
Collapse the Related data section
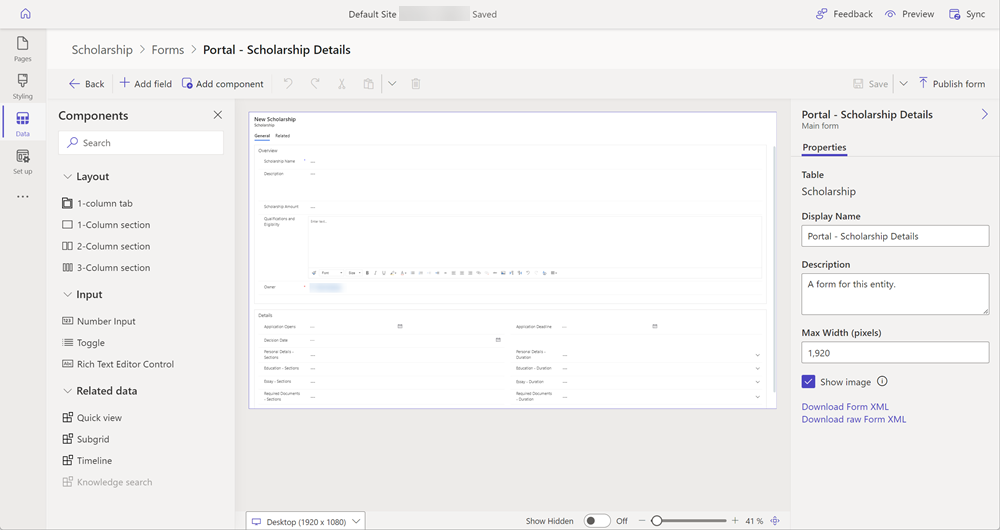68,391
